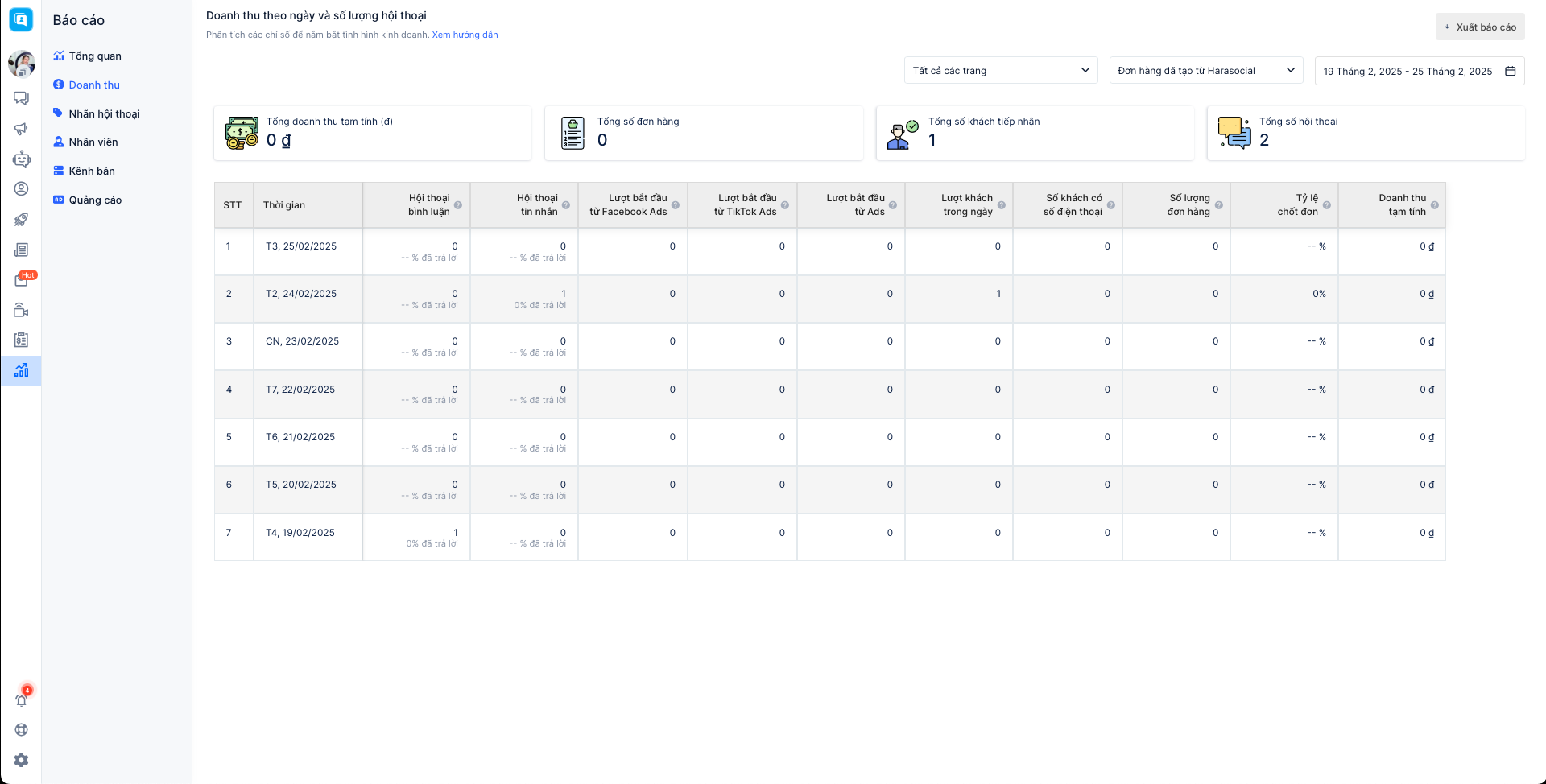Click the Xuất báo cáo button
This screenshot has height=784, width=1546.
(1479, 27)
